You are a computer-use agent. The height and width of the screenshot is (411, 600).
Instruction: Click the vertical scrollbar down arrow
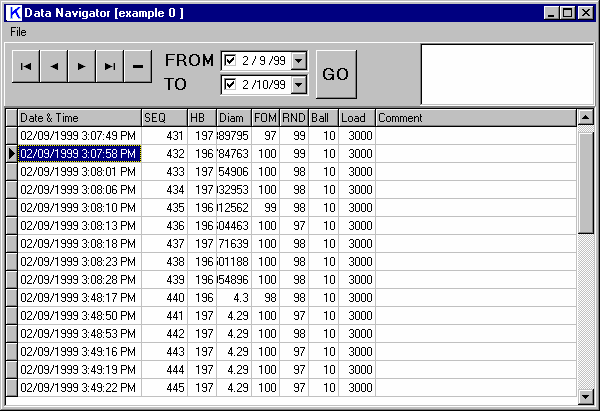click(585, 395)
